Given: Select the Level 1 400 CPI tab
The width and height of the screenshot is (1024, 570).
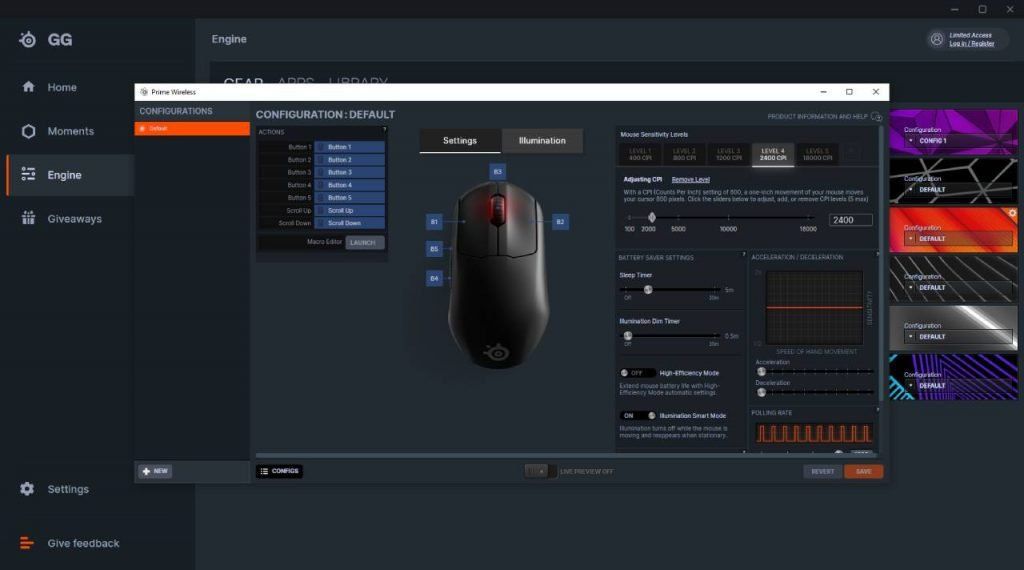Looking at the screenshot, I should tap(640, 154).
